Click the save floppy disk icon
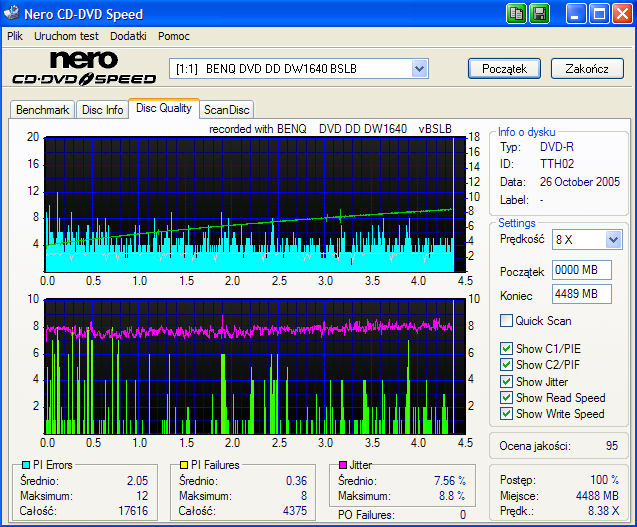Viewport: 637px width, 527px height. (x=540, y=14)
